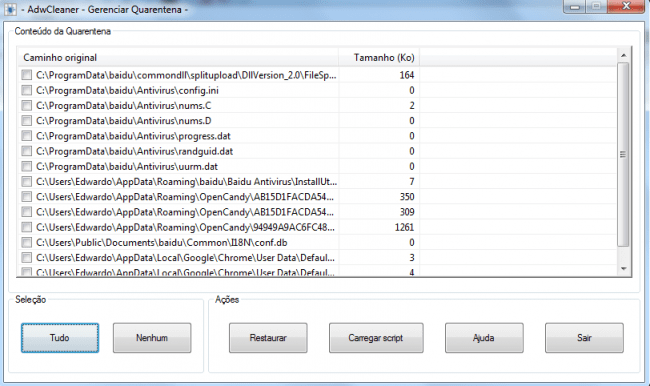Toggle the checkbox for Antivirus\progress.dat
The image size is (650, 386).
(x=27, y=136)
